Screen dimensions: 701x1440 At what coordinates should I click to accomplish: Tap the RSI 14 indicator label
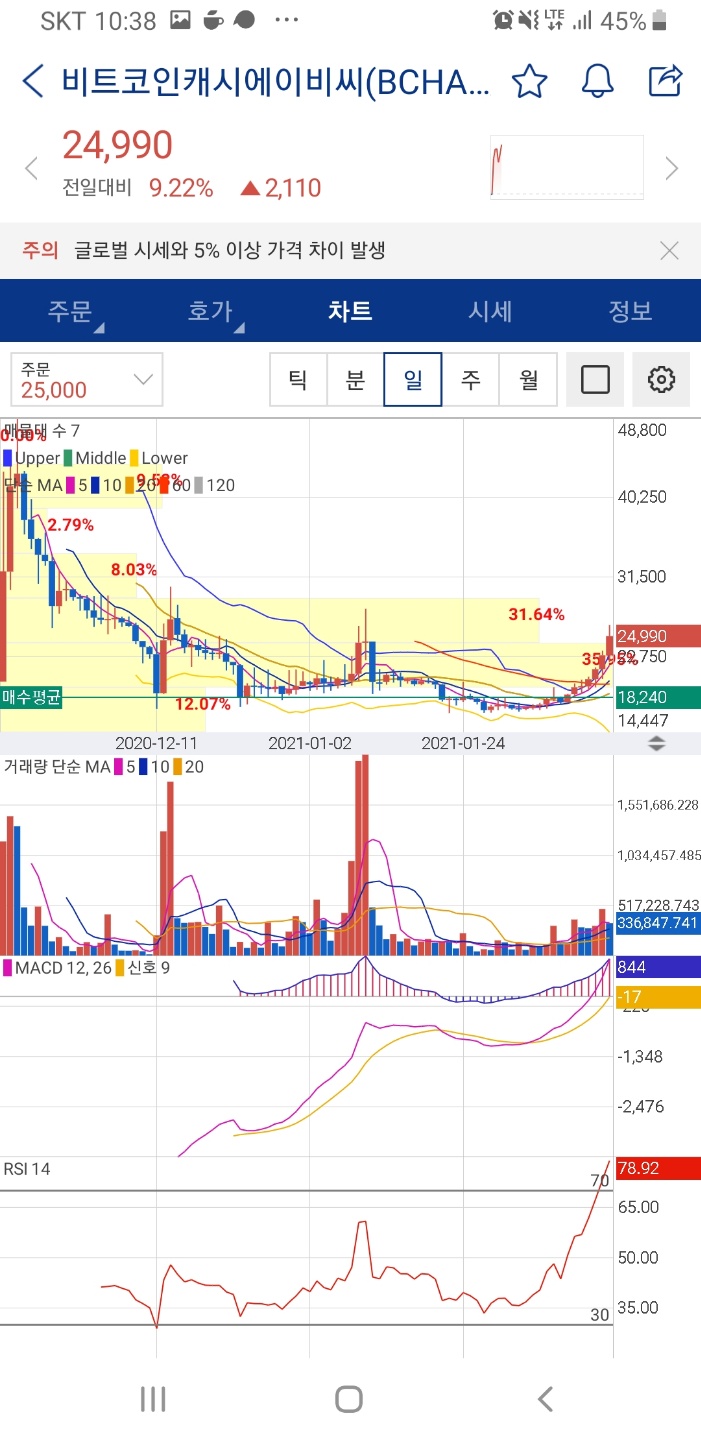27,1168
